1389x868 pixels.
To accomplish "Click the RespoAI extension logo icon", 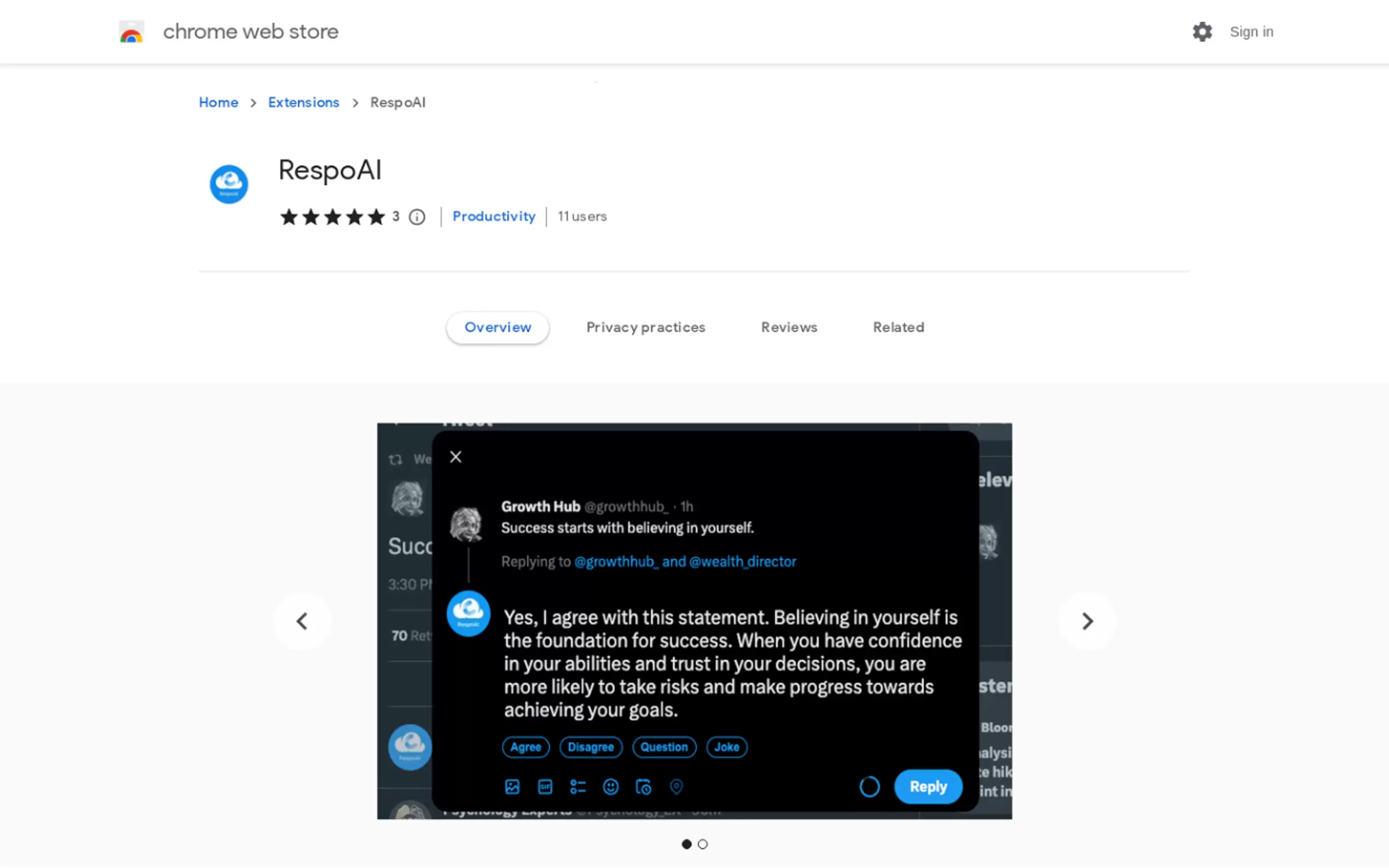I will coord(229,184).
